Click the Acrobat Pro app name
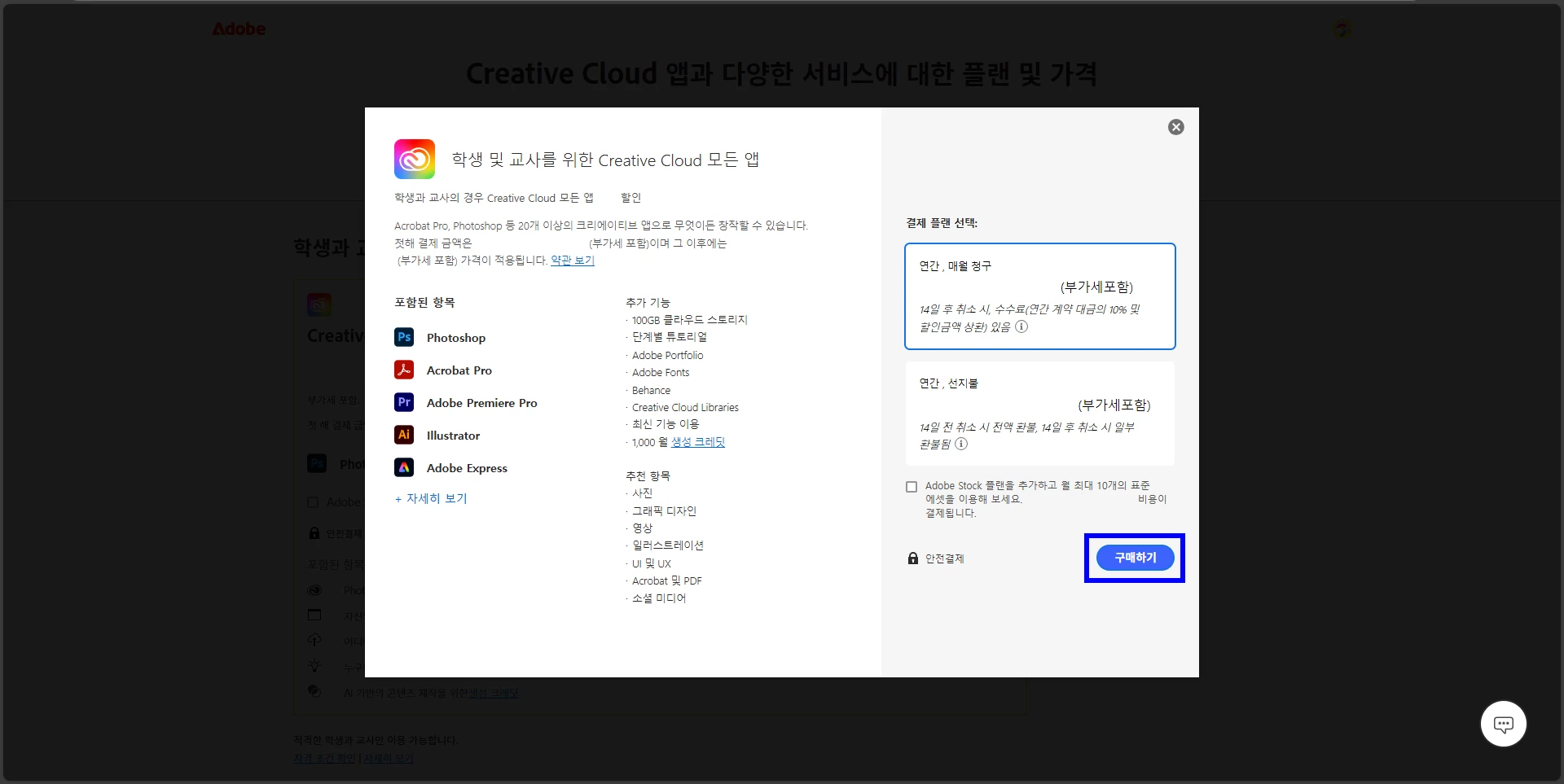Viewport: 1564px width, 784px height. 459,370
